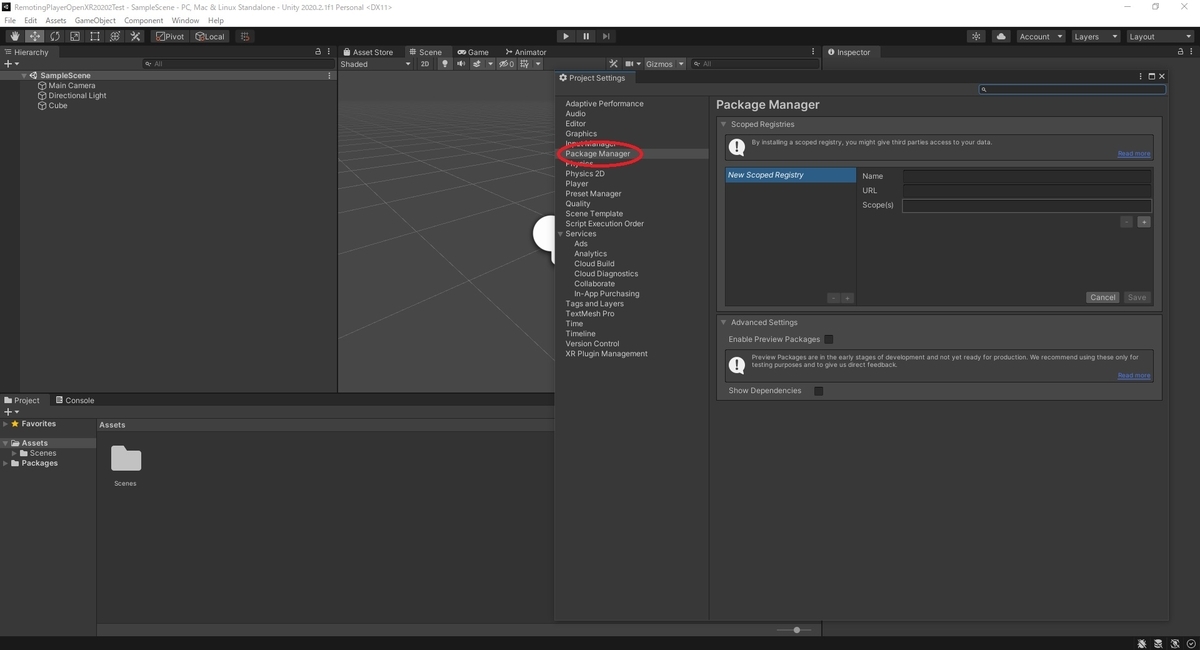Open Hierarchy plus create dropdown
Image resolution: width=1200 pixels, height=650 pixels.
pos(11,64)
